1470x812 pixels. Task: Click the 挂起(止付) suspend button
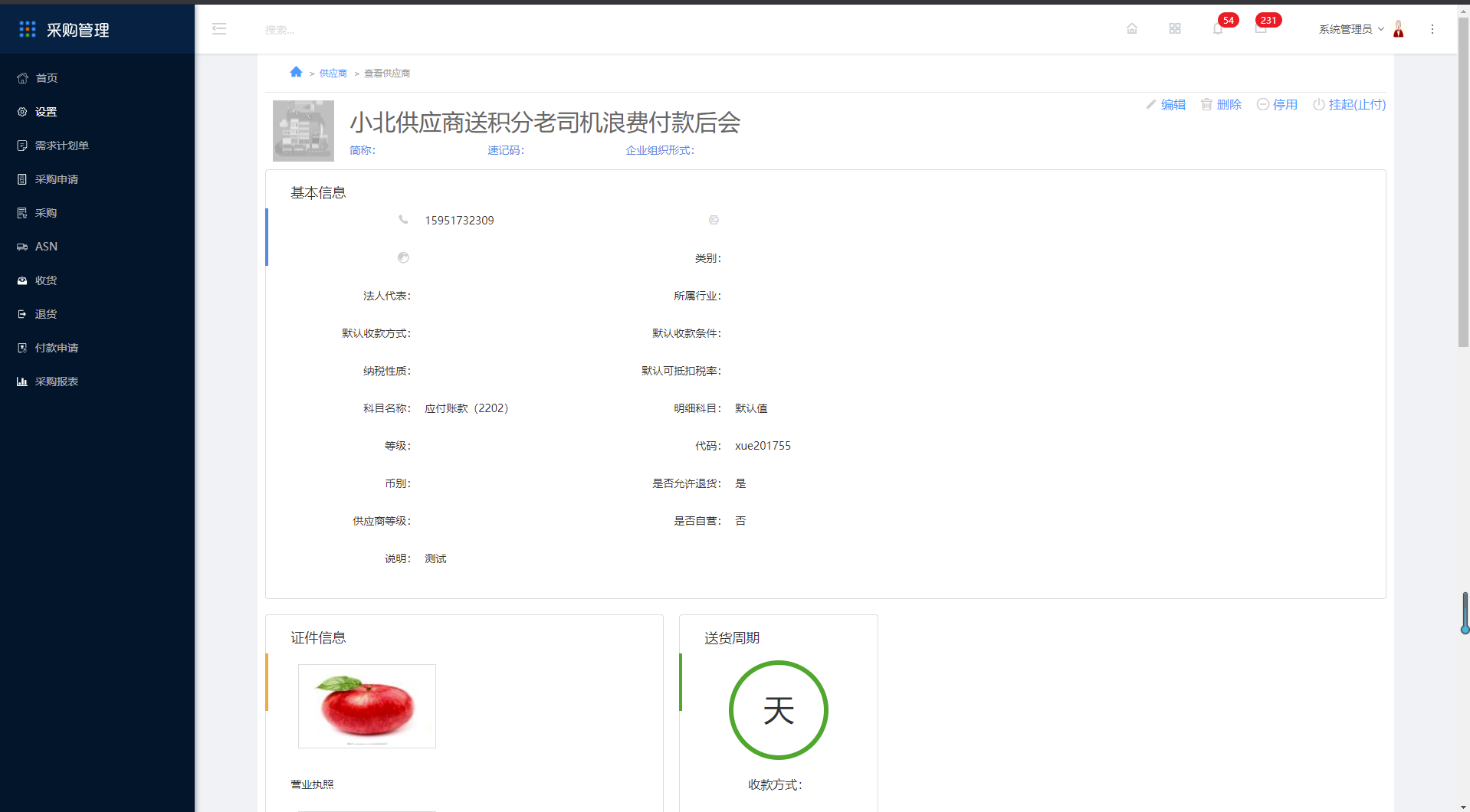pyautogui.click(x=1349, y=105)
